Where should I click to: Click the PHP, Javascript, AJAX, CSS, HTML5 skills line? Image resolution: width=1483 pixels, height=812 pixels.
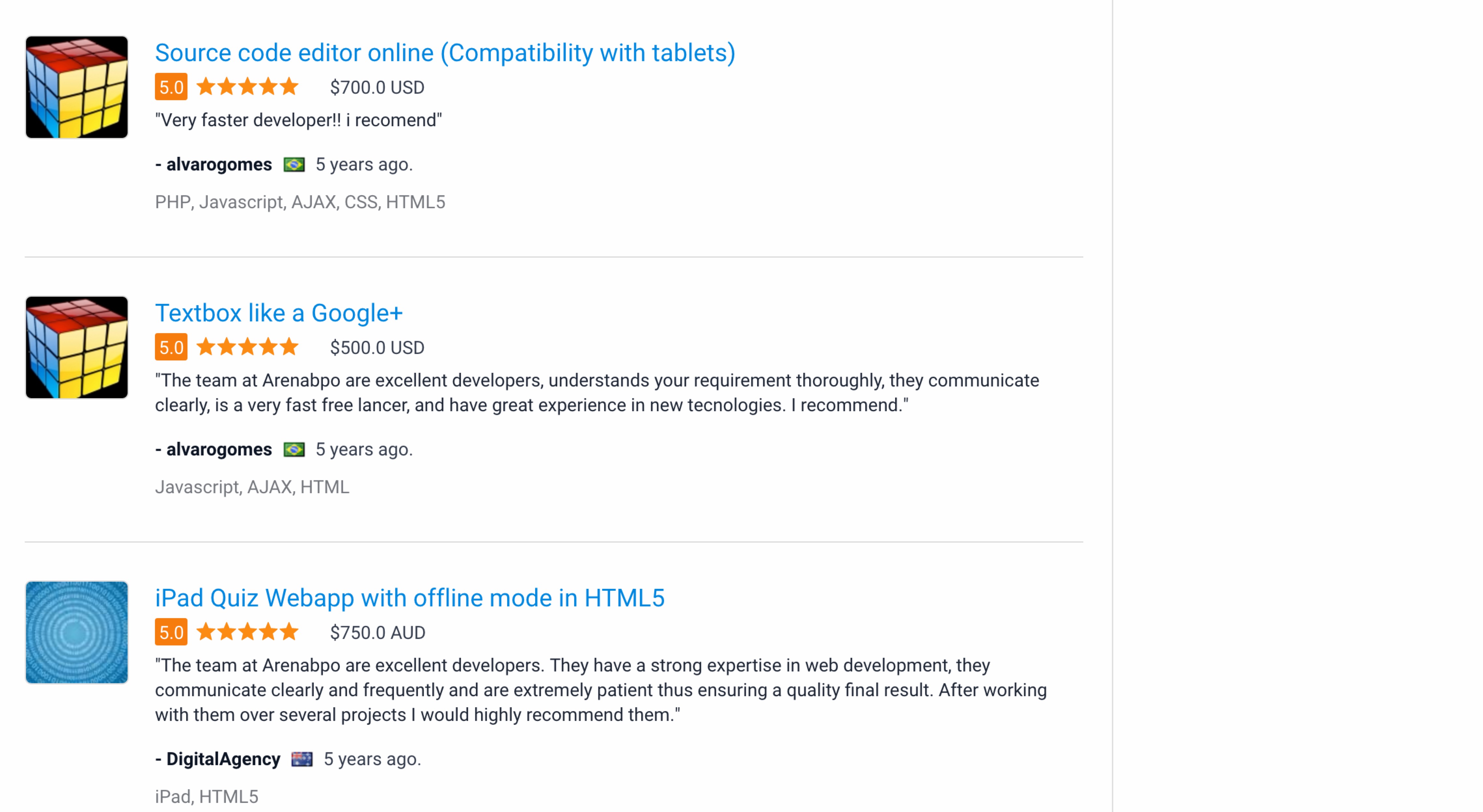point(300,202)
